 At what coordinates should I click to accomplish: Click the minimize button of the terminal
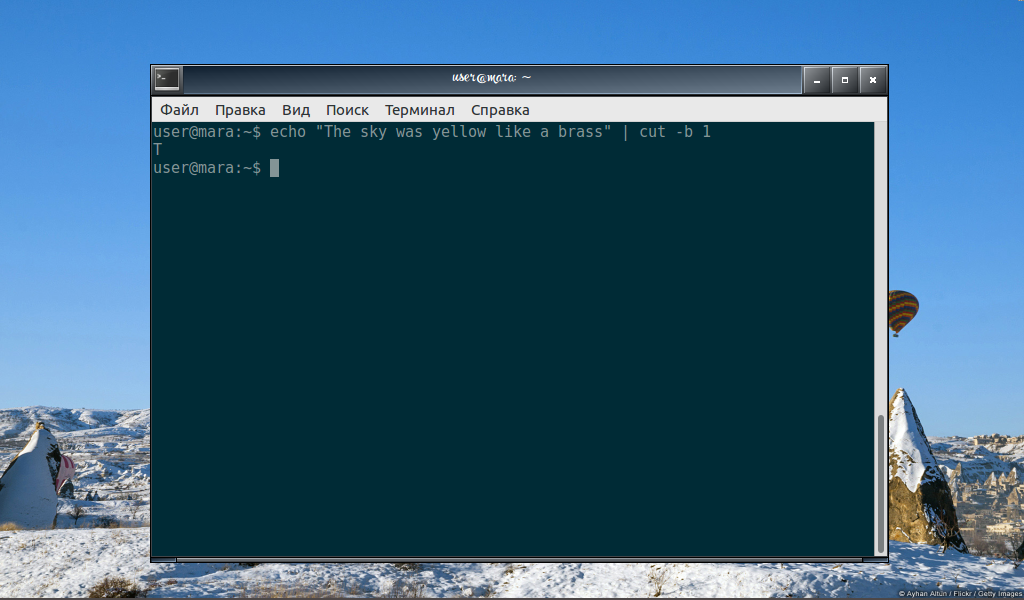coord(815,80)
